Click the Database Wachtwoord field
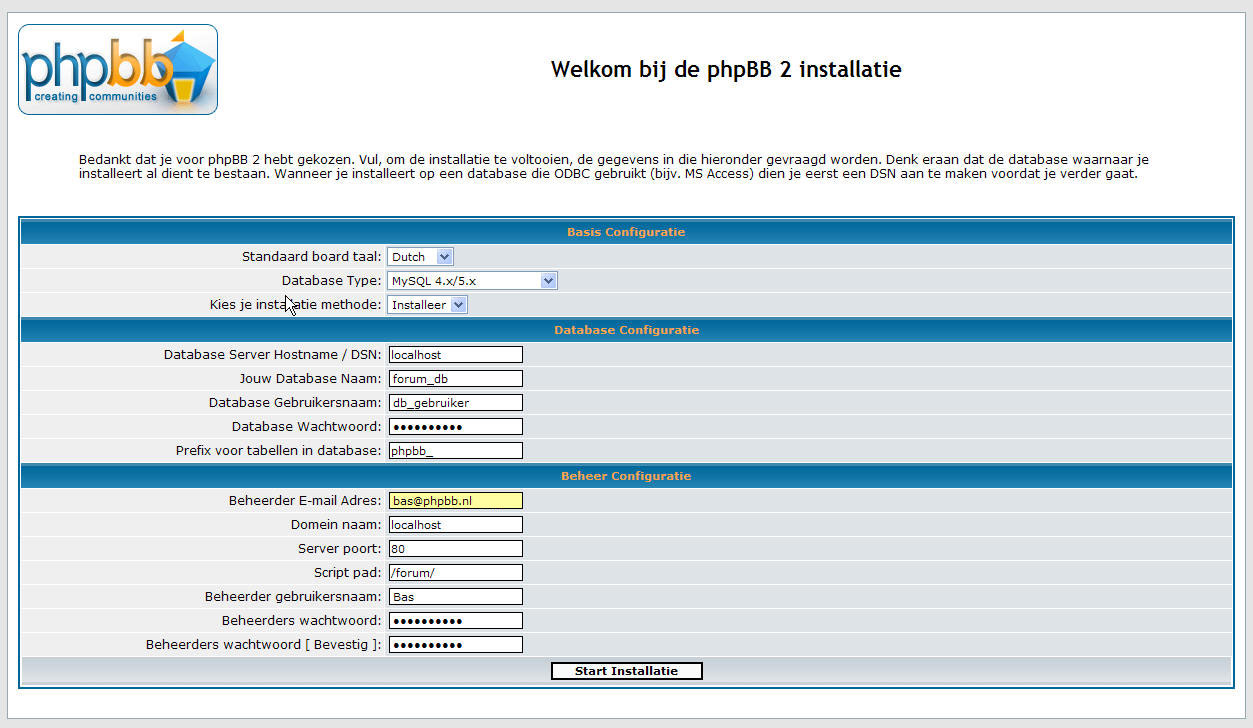The width and height of the screenshot is (1253, 728). pyautogui.click(x=455, y=427)
